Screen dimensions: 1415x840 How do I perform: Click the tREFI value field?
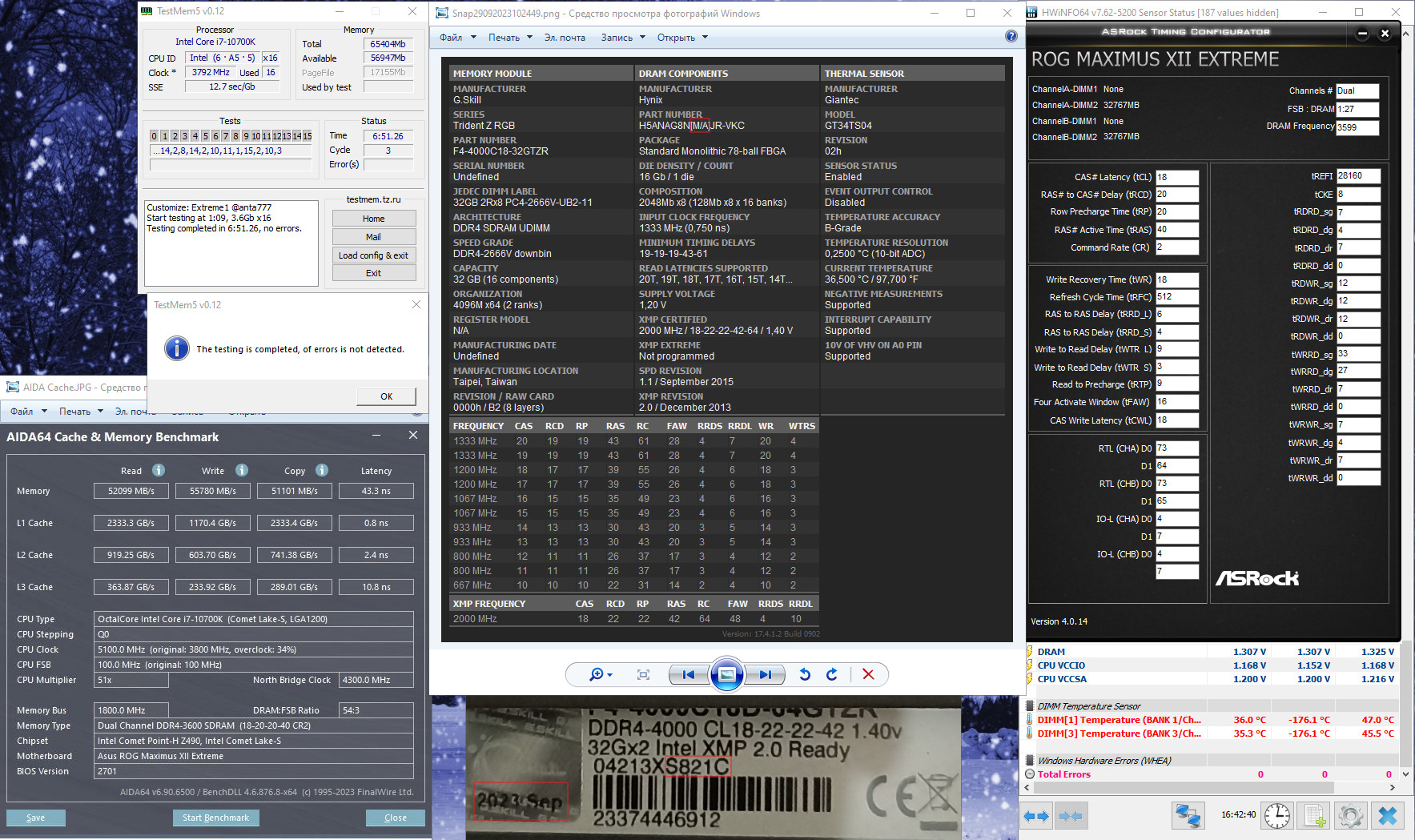coord(1358,176)
